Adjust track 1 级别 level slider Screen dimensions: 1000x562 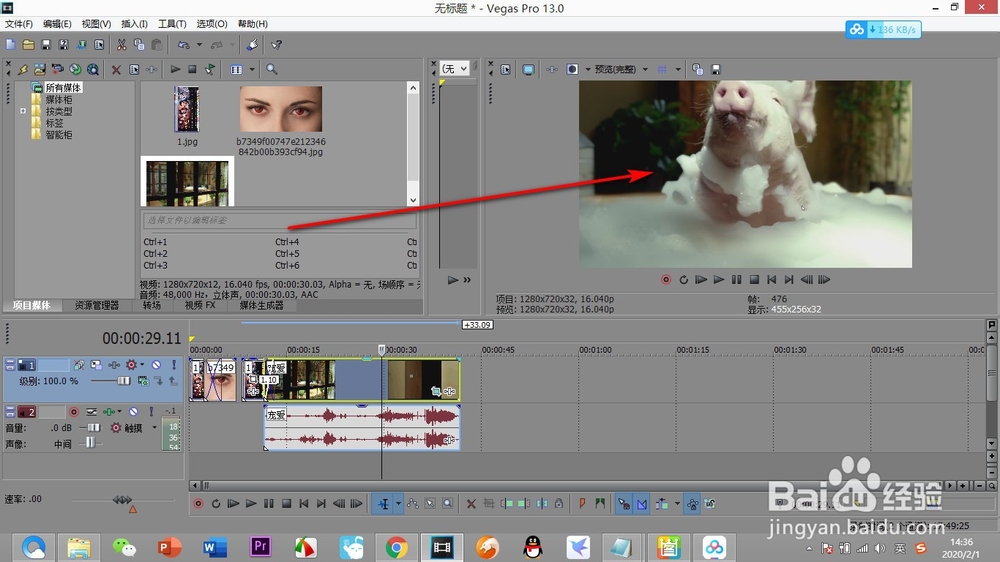coord(124,381)
